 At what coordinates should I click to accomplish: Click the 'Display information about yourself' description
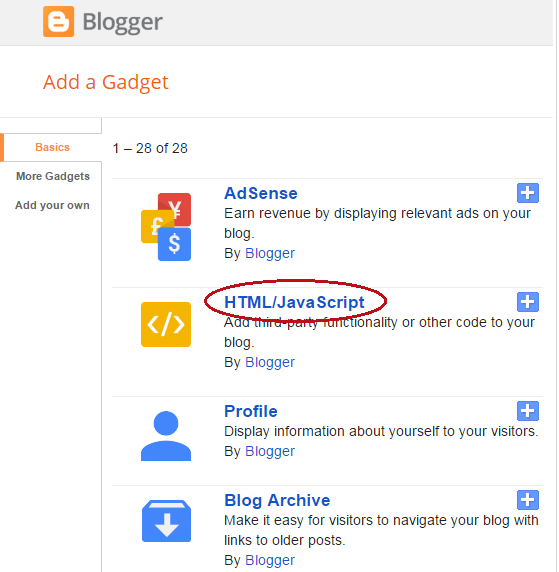pyautogui.click(x=381, y=432)
